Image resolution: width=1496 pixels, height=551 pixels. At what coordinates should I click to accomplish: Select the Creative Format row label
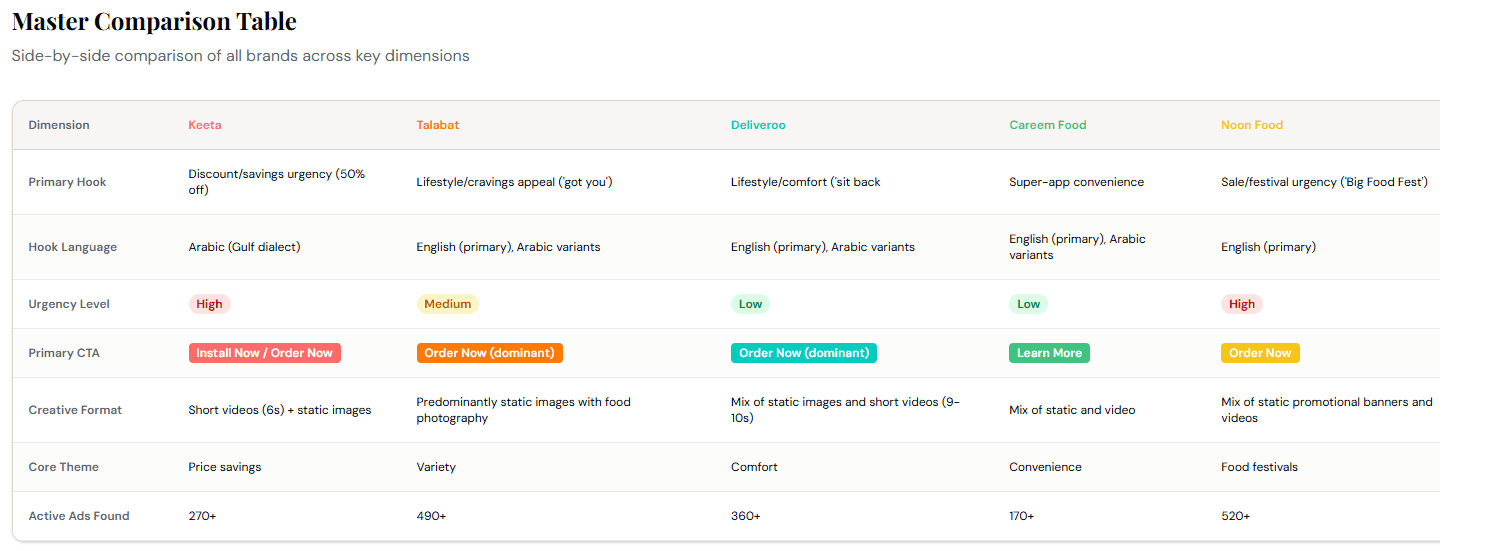[x=75, y=410]
